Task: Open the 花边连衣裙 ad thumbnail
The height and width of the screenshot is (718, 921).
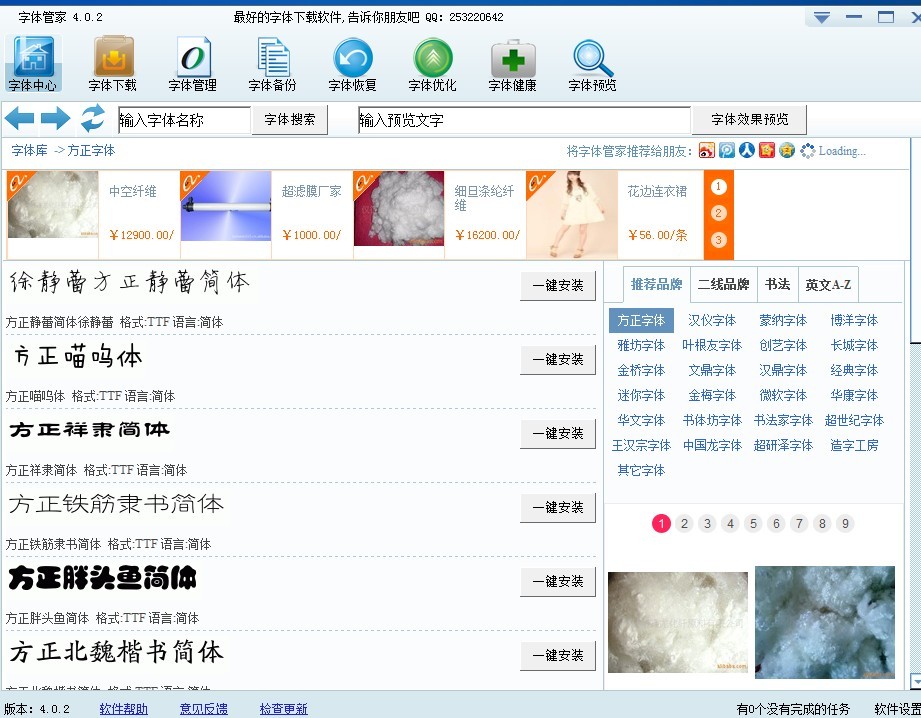Action: coord(572,214)
